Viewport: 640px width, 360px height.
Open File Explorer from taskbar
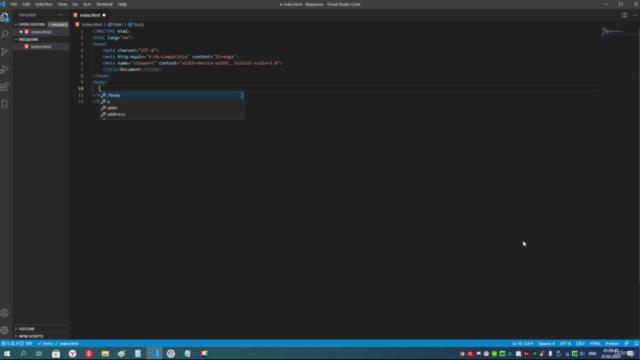pos(105,353)
